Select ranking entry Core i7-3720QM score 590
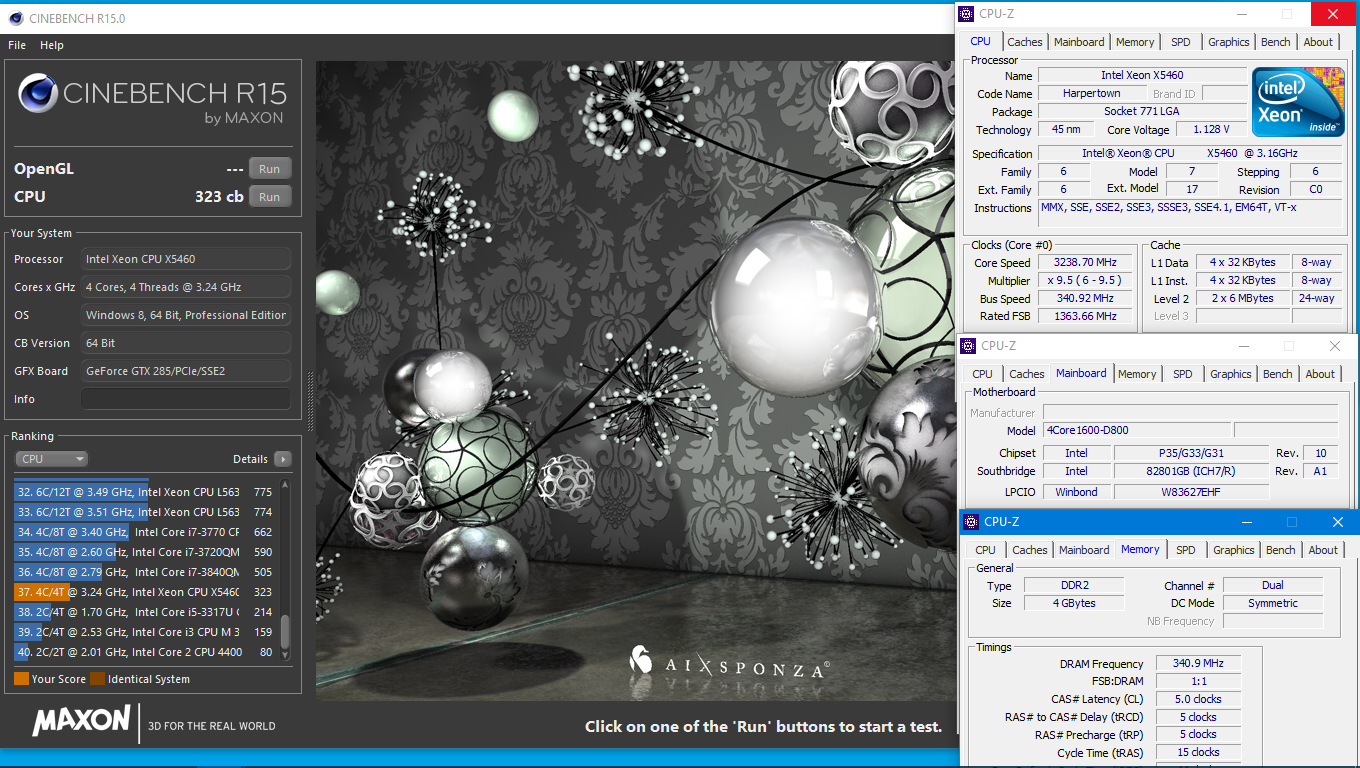 [x=144, y=552]
